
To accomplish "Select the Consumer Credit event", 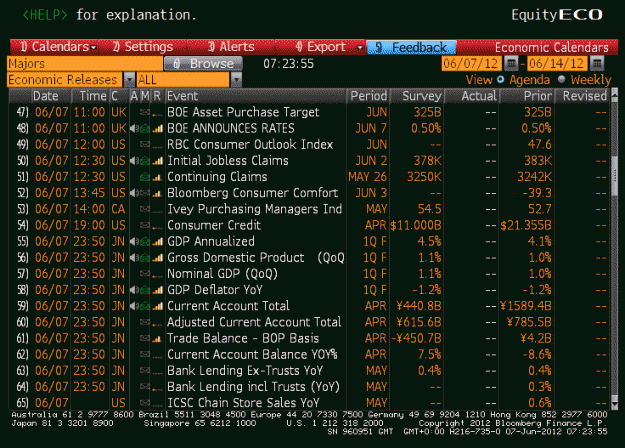I will [x=214, y=225].
